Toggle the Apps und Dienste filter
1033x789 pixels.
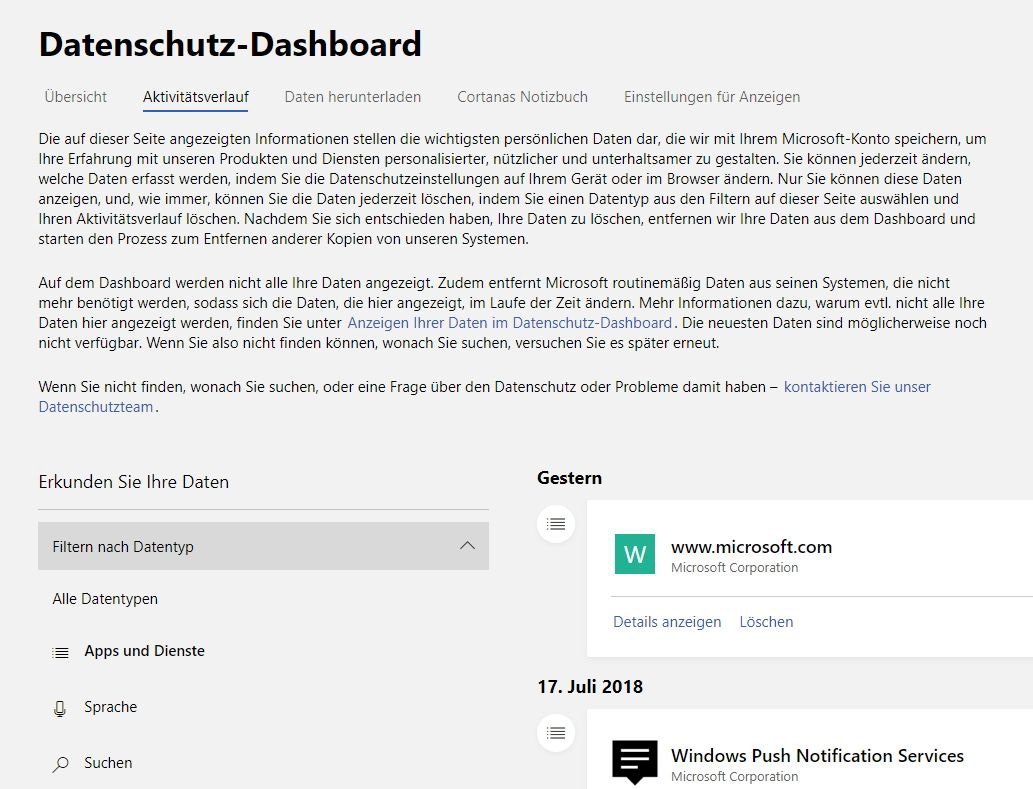[x=144, y=651]
